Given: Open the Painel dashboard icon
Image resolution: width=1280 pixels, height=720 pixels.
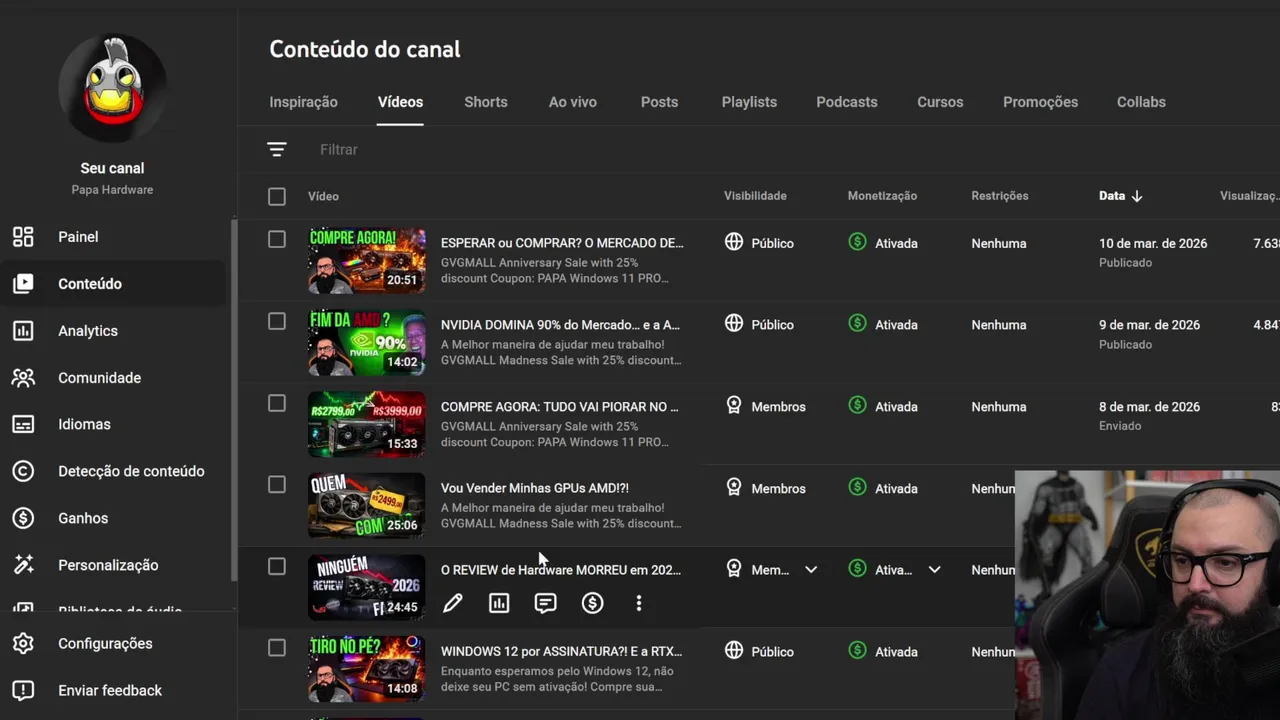Looking at the screenshot, I should 23,237.
